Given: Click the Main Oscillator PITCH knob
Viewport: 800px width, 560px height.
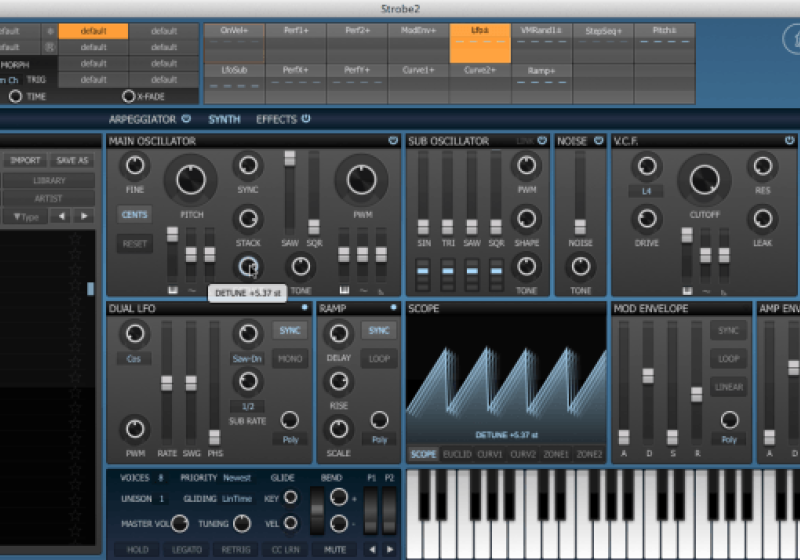Looking at the screenshot, I should point(189,179).
